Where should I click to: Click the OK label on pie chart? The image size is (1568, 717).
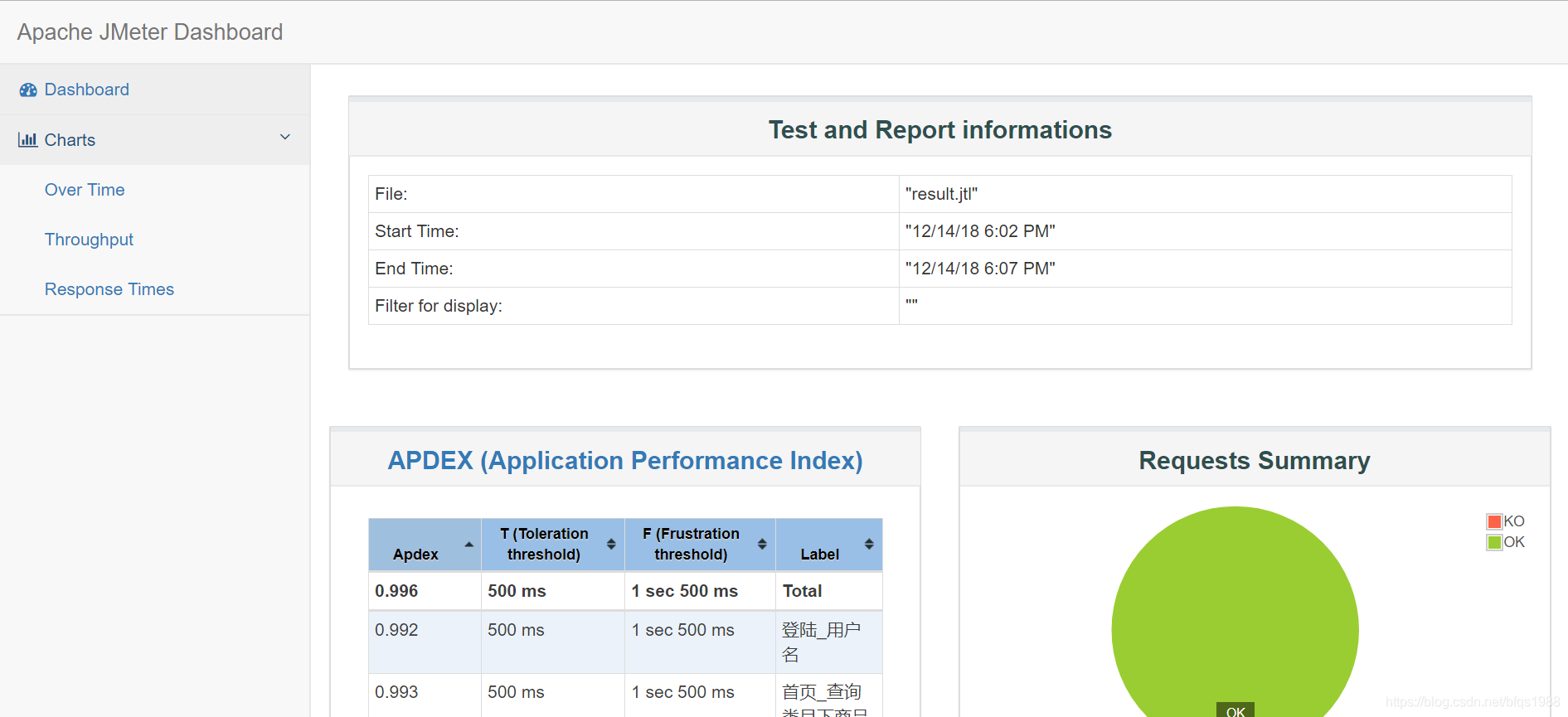[1235, 710]
